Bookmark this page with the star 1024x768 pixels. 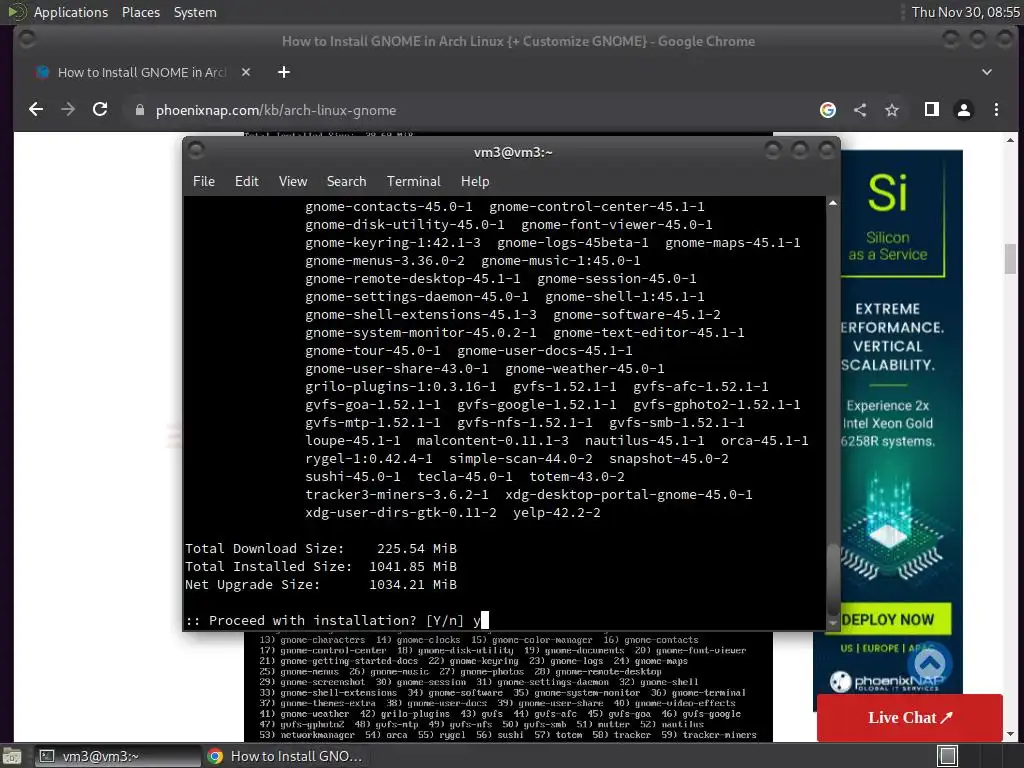pos(892,110)
